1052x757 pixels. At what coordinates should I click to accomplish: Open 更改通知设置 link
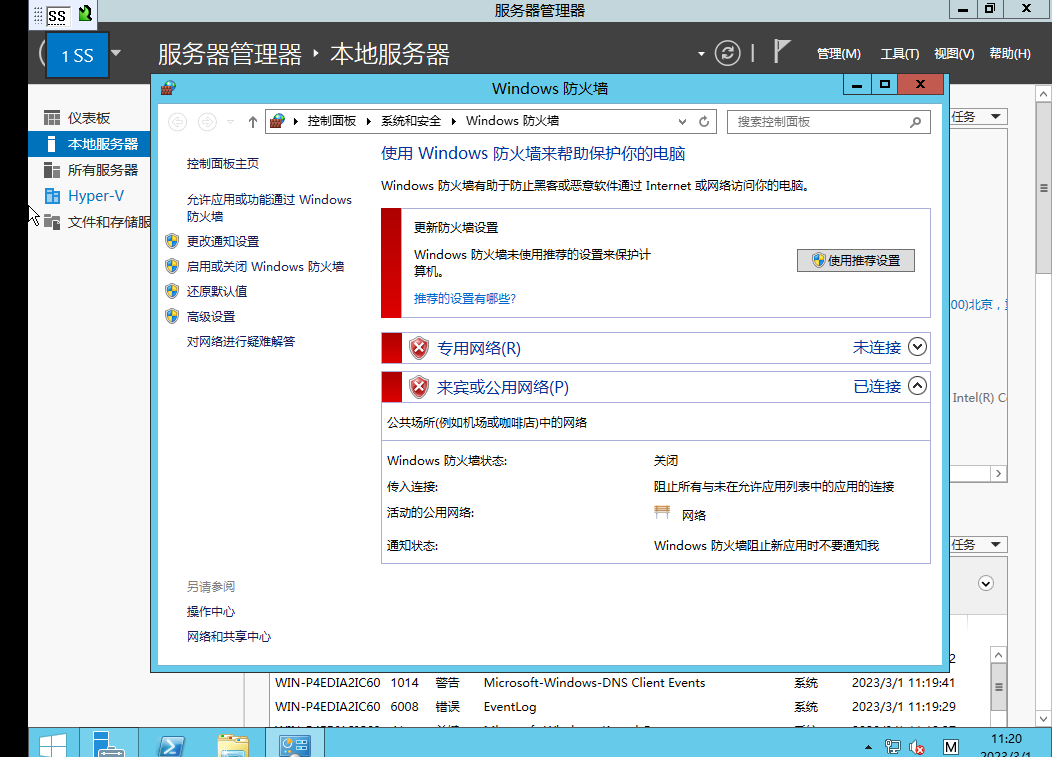click(x=223, y=242)
